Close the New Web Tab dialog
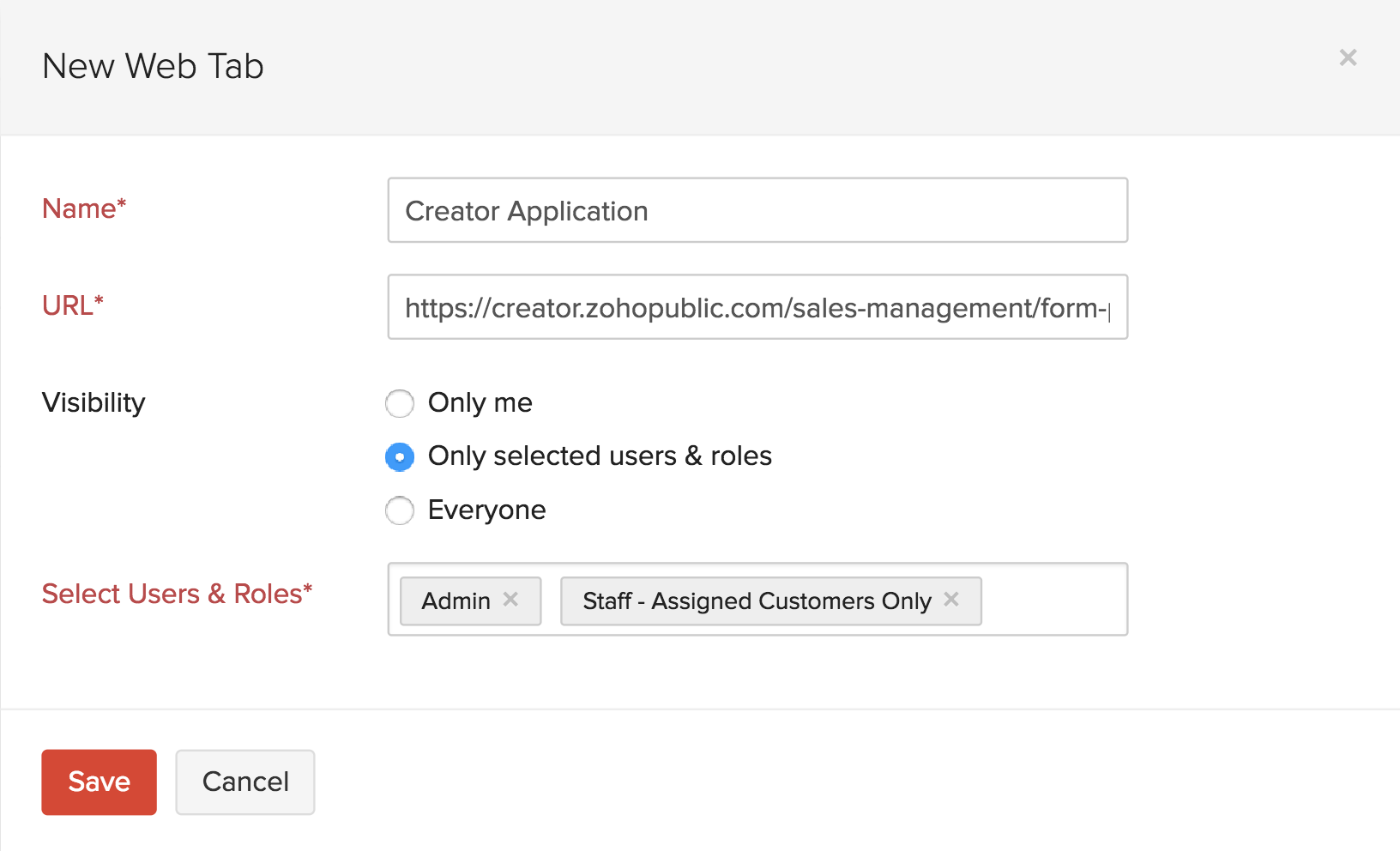Image resolution: width=1400 pixels, height=851 pixels. point(1348,57)
